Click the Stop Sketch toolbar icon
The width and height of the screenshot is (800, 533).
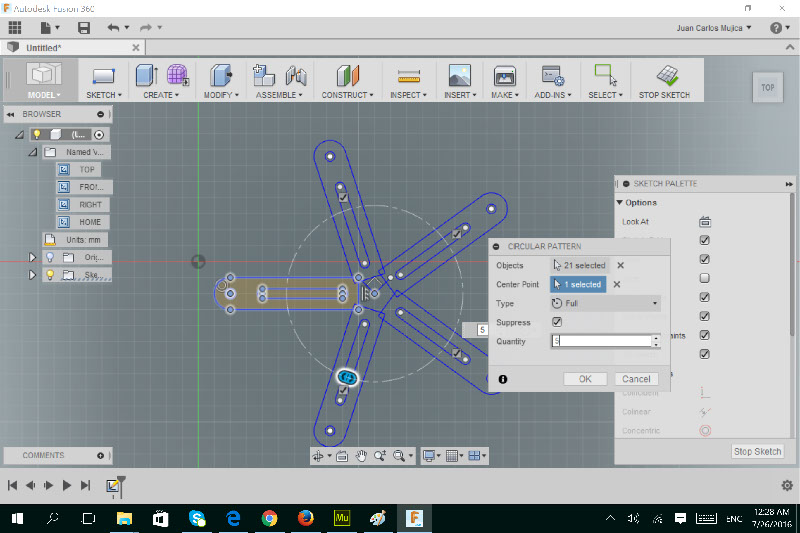tap(667, 75)
